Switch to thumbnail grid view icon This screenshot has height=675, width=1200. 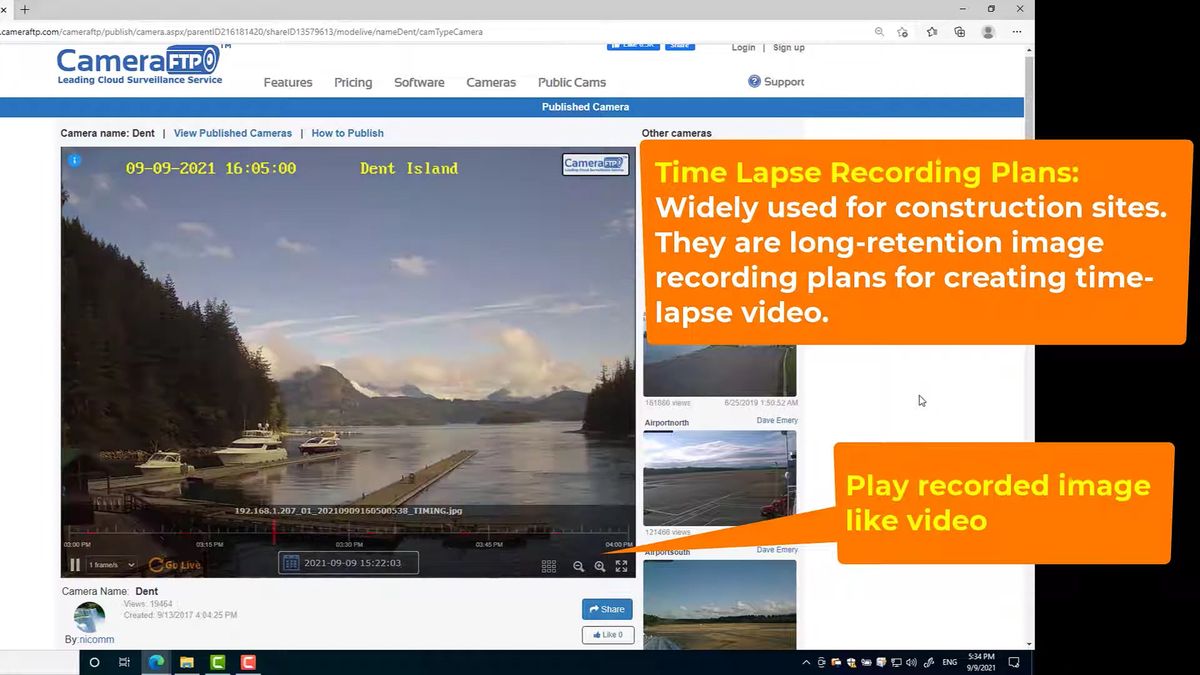[549, 566]
